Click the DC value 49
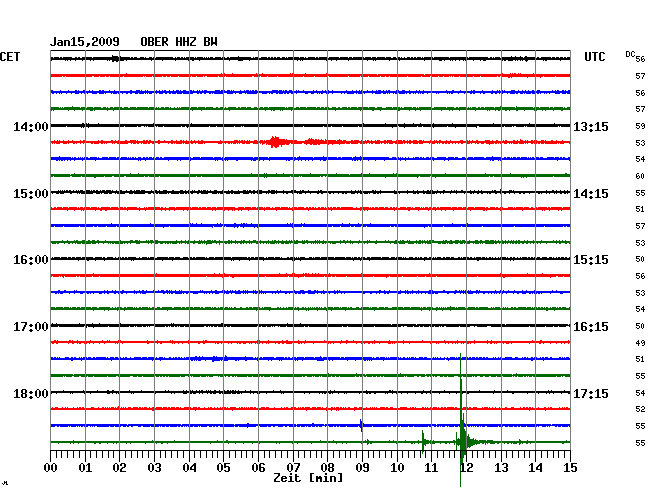Viewport: 650px width, 494px height. coord(640,343)
